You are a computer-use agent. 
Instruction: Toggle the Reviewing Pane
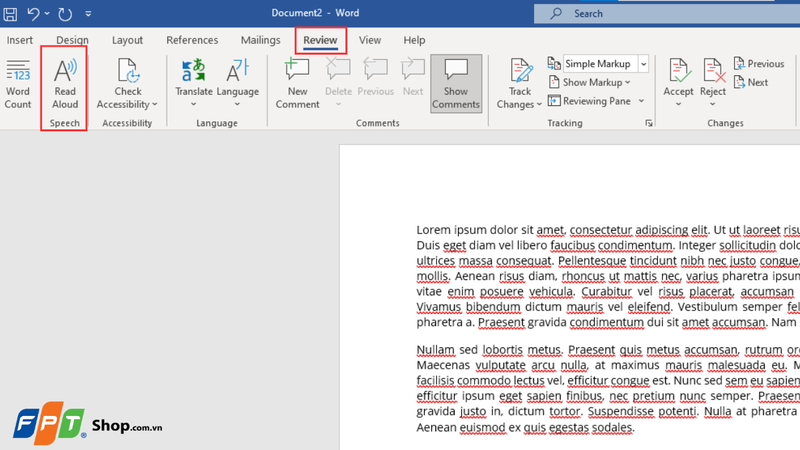click(590, 101)
